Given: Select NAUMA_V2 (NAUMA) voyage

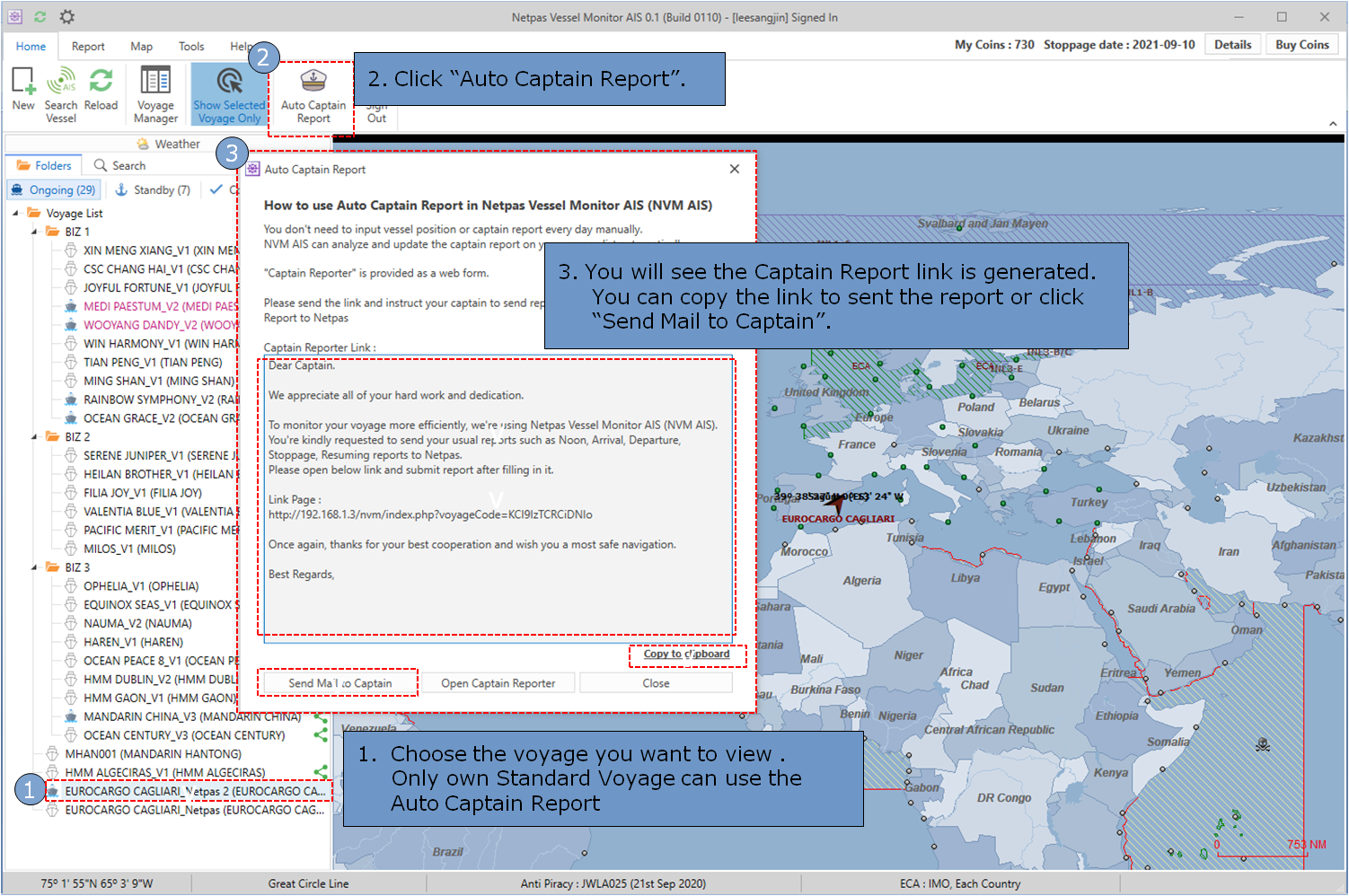Looking at the screenshot, I should pyautogui.click(x=137, y=623).
